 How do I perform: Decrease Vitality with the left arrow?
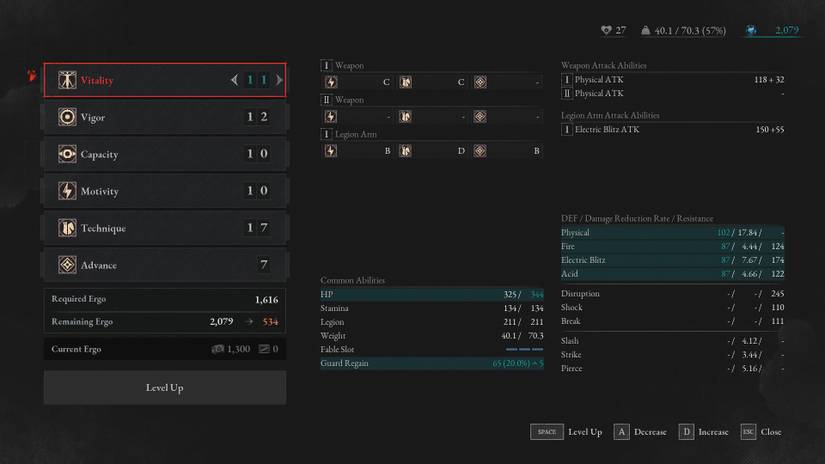[x=234, y=80]
